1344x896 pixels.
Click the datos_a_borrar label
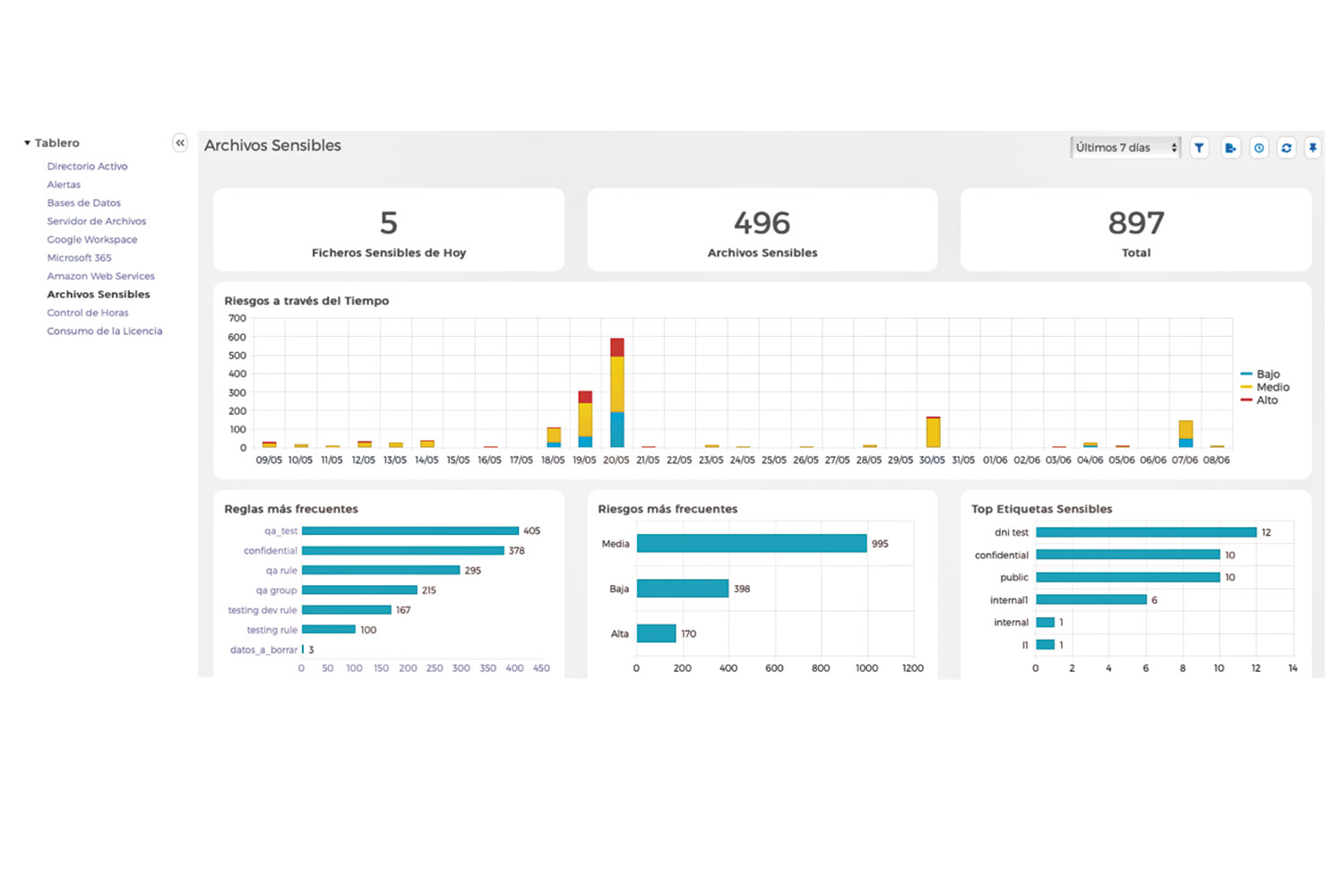(x=263, y=650)
